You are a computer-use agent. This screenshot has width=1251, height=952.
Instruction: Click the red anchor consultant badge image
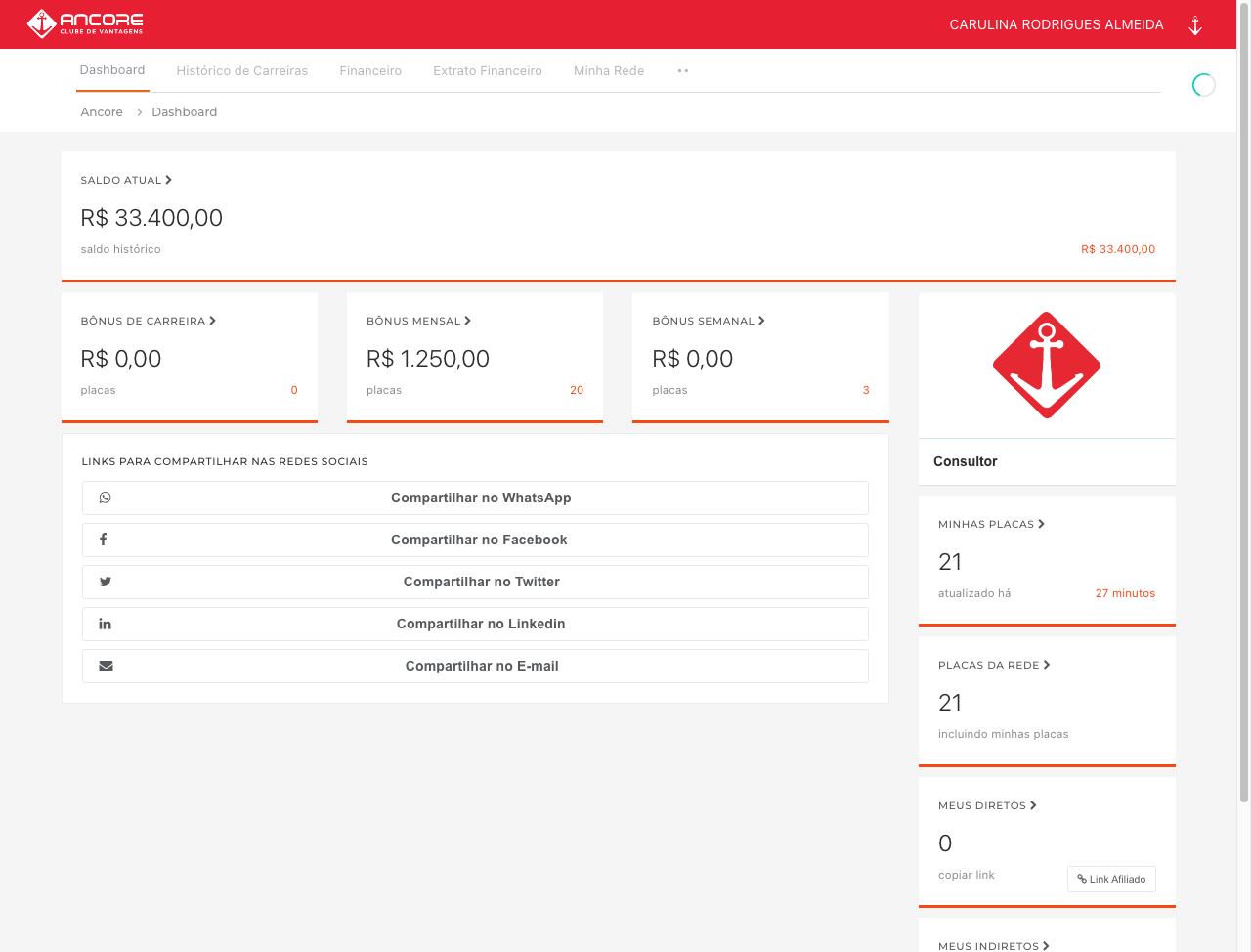(x=1047, y=365)
